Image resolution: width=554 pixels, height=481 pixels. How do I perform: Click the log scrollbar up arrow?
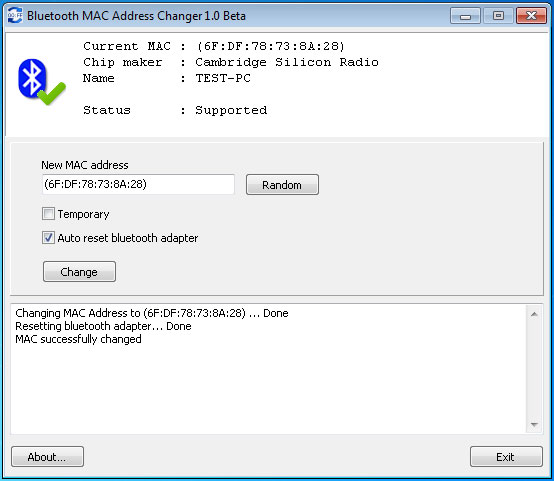[x=534, y=314]
